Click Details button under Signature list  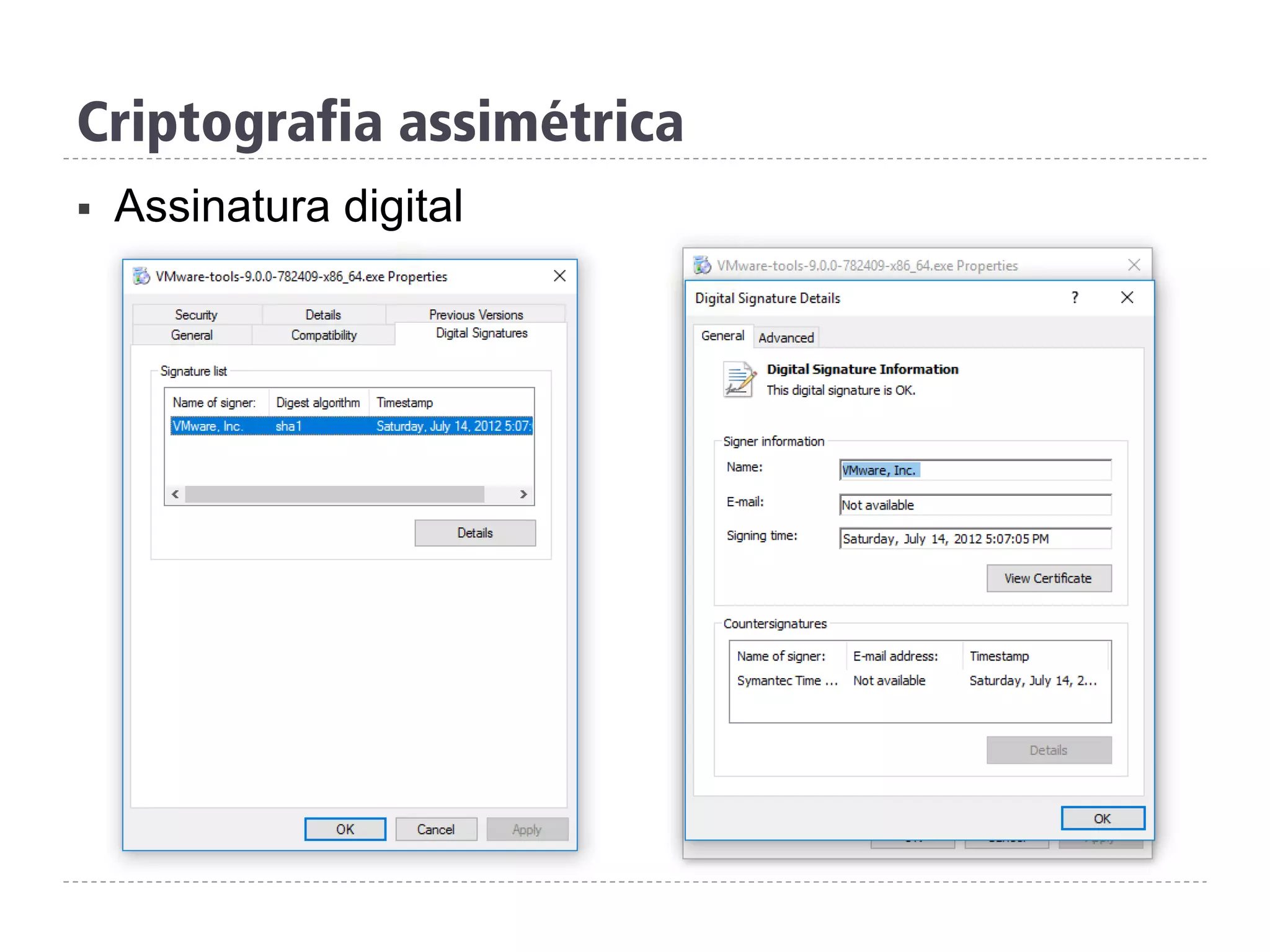point(475,533)
